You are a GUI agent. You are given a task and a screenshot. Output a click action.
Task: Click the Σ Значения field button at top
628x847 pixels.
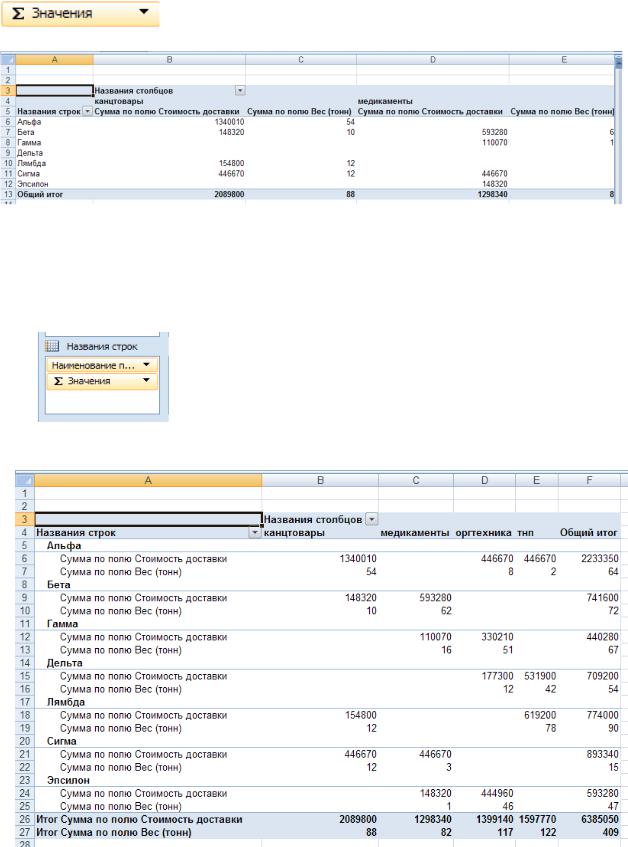coord(80,14)
